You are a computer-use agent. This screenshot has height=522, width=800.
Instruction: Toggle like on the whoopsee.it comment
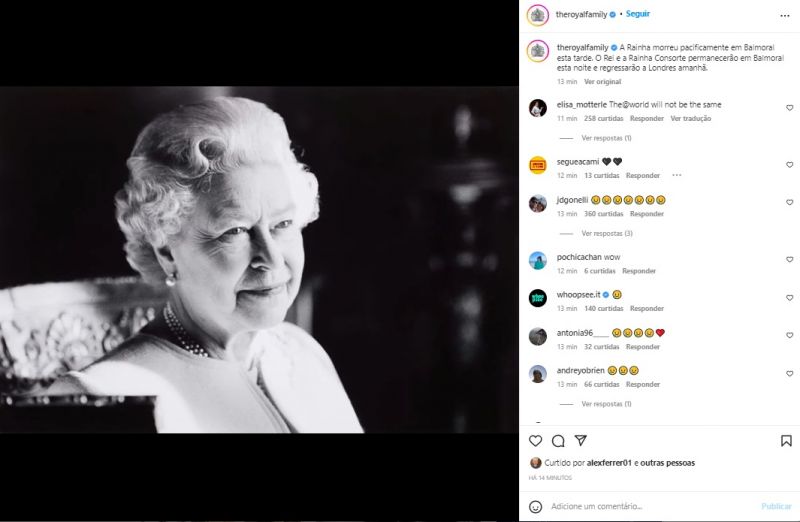pos(789,297)
